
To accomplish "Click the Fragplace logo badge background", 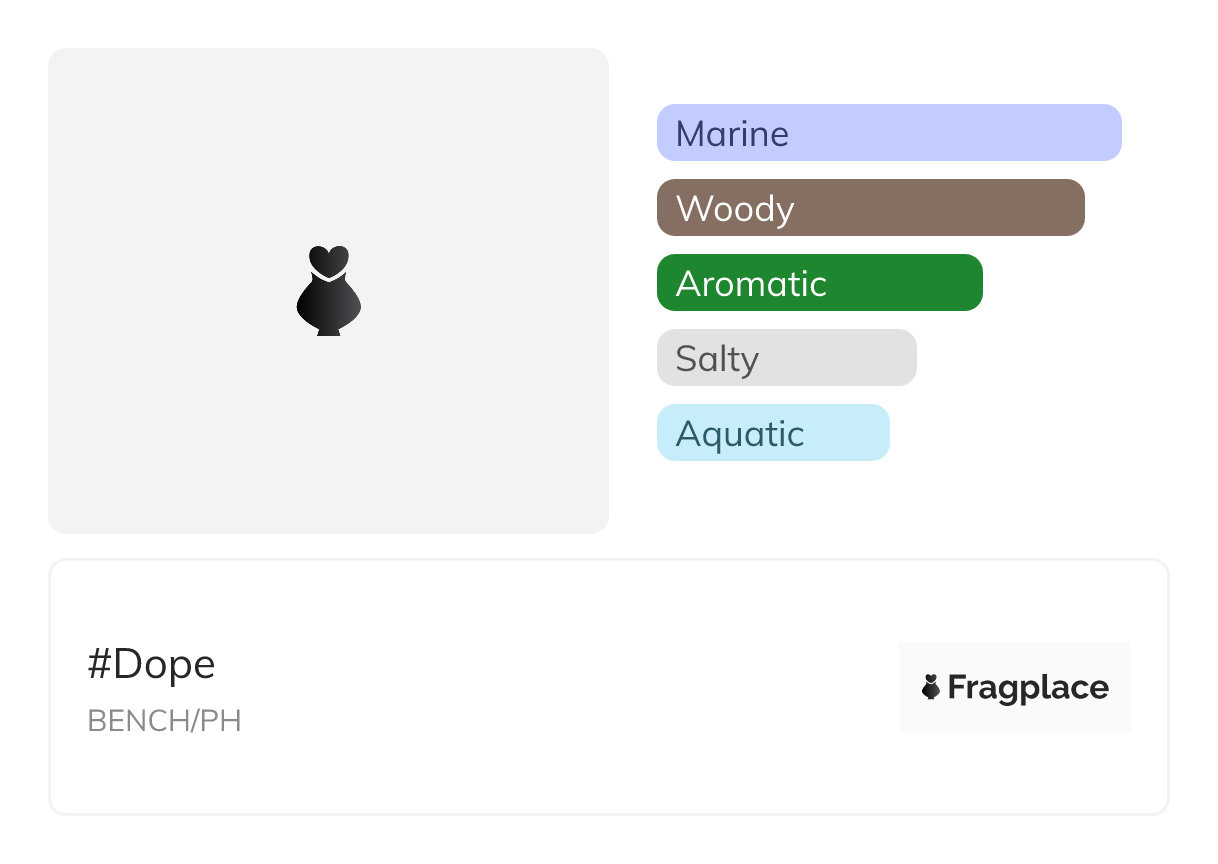I will point(1015,658).
